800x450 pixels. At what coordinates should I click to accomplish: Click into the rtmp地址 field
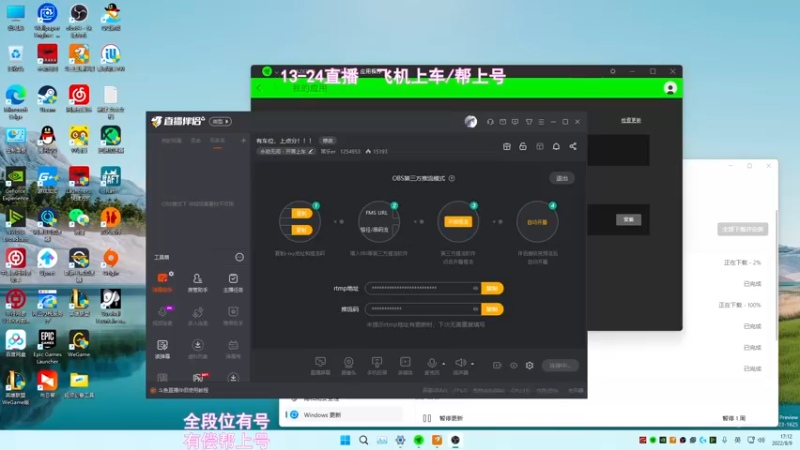pos(423,288)
